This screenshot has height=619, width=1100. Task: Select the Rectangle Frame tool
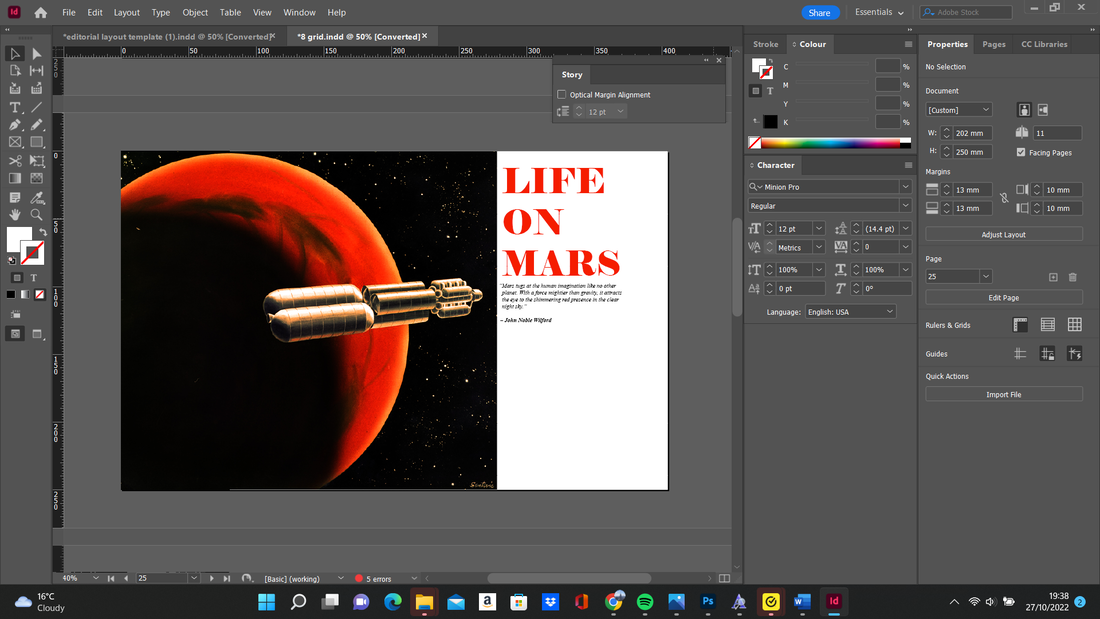(x=15, y=142)
